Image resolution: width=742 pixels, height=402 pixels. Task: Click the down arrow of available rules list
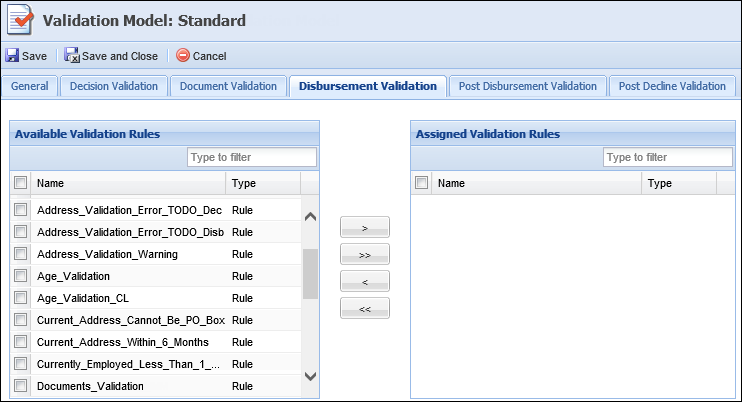pyautogui.click(x=310, y=376)
